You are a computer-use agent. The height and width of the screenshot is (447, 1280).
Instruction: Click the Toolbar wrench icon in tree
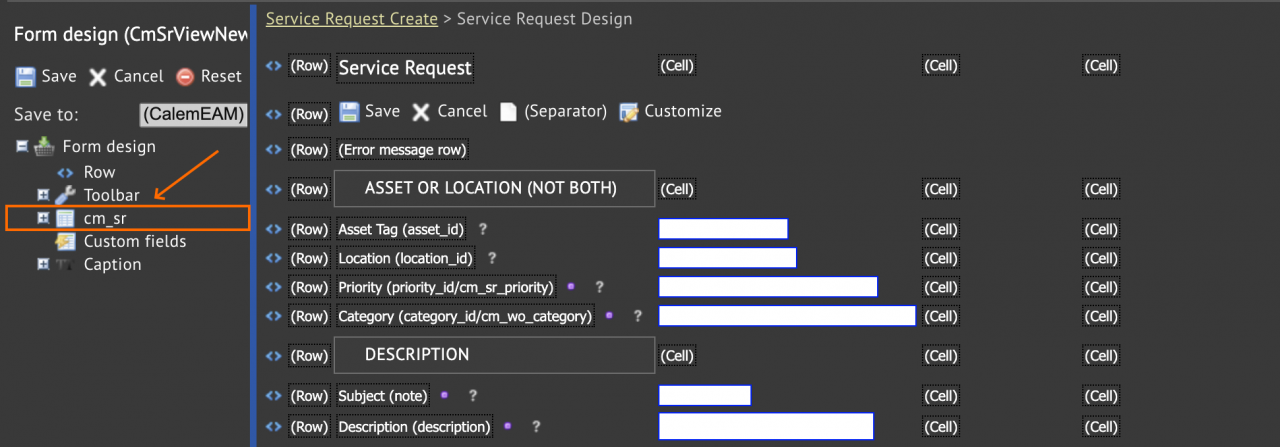(x=65, y=195)
